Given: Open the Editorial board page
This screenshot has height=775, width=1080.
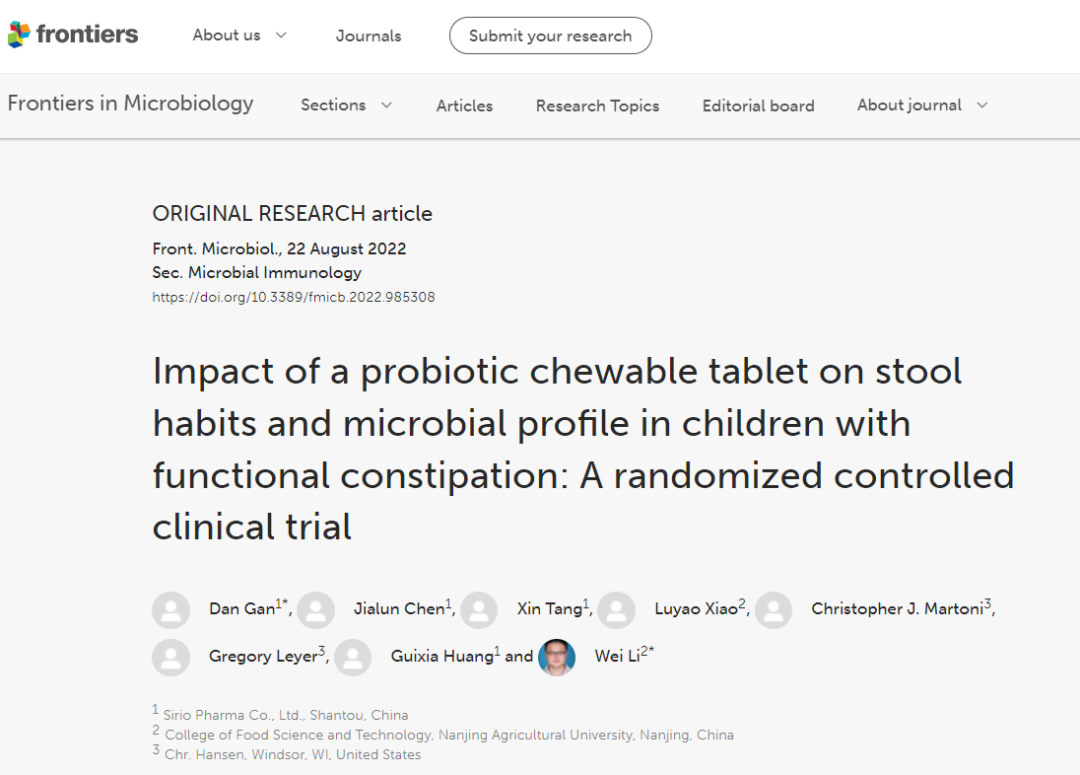Looking at the screenshot, I should (758, 105).
